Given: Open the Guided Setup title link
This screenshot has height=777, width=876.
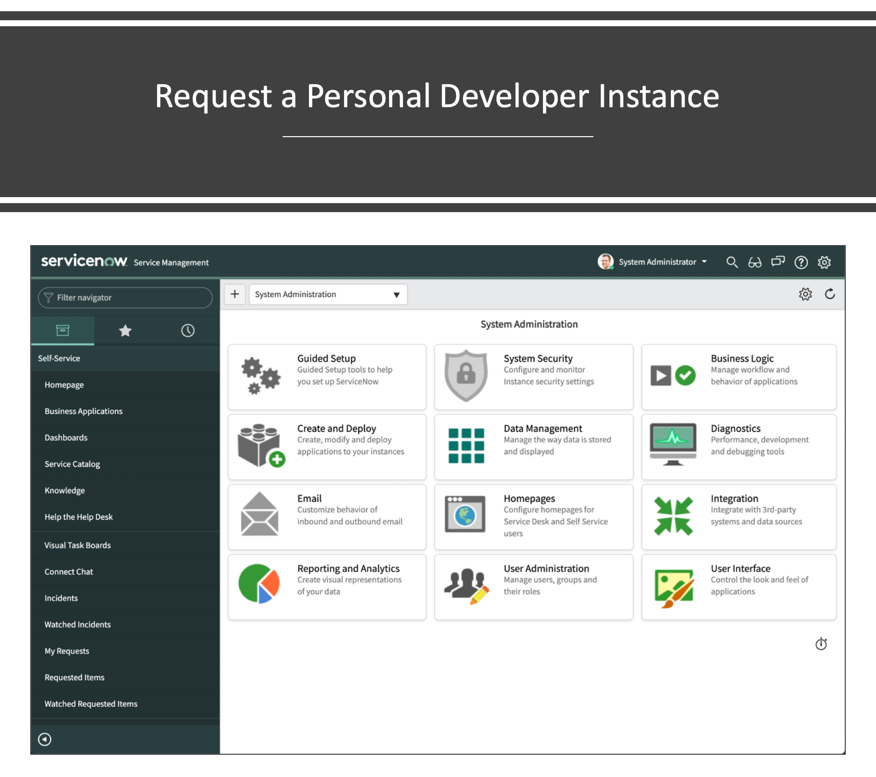Looking at the screenshot, I should pyautogui.click(x=326, y=358).
